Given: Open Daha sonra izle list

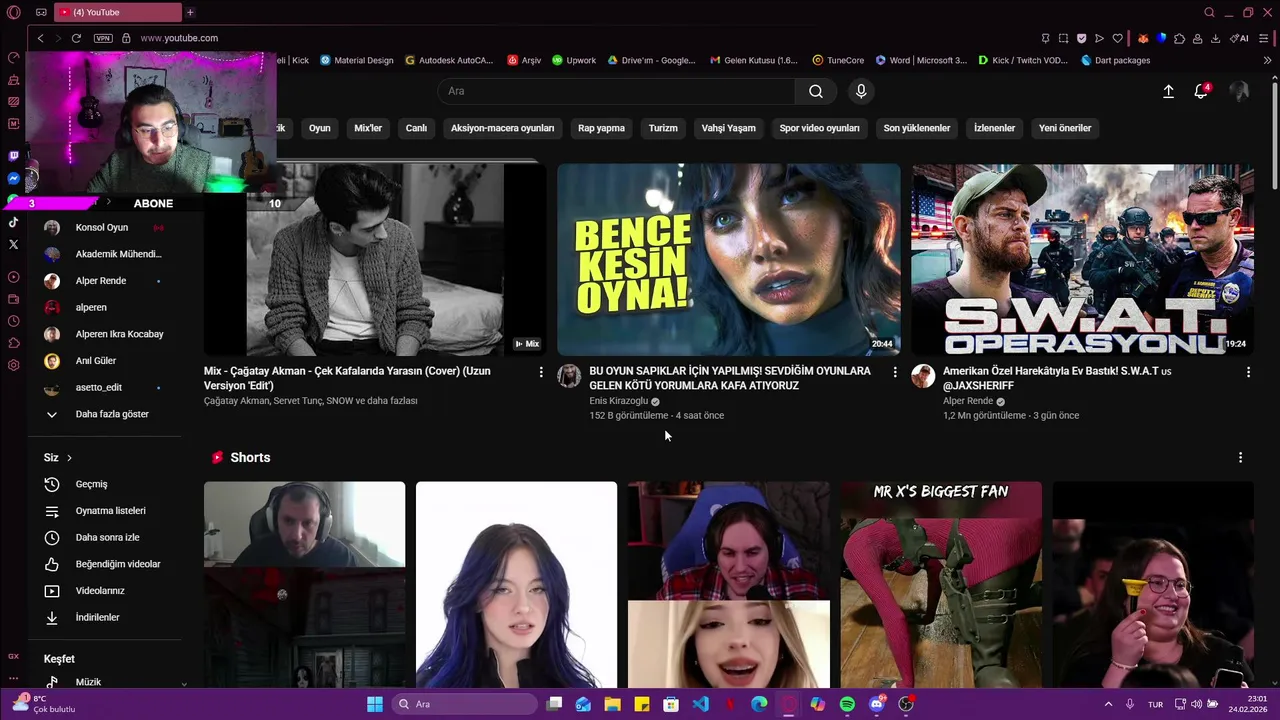Looking at the screenshot, I should point(105,537).
